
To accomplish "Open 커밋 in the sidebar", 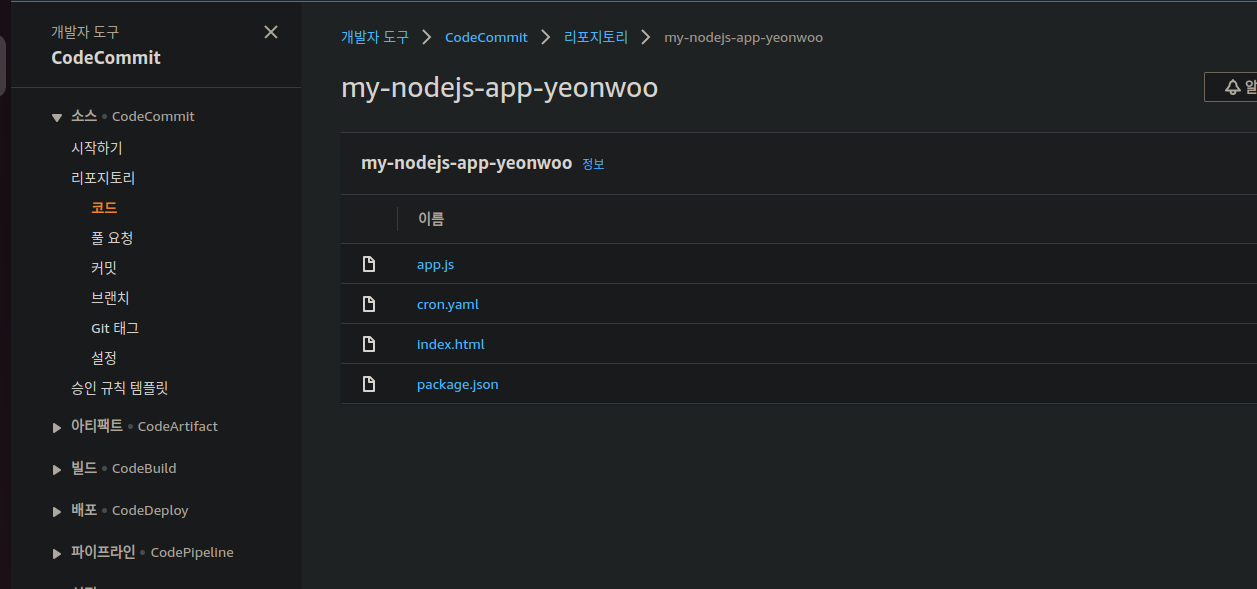I will (104, 268).
